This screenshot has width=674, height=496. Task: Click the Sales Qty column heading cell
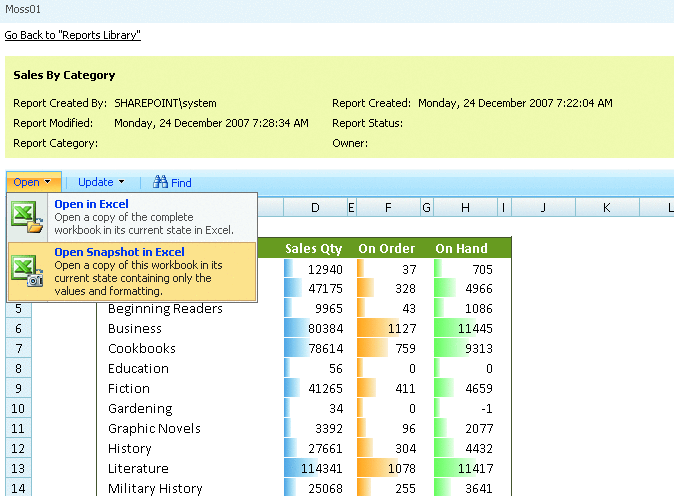(x=313, y=248)
